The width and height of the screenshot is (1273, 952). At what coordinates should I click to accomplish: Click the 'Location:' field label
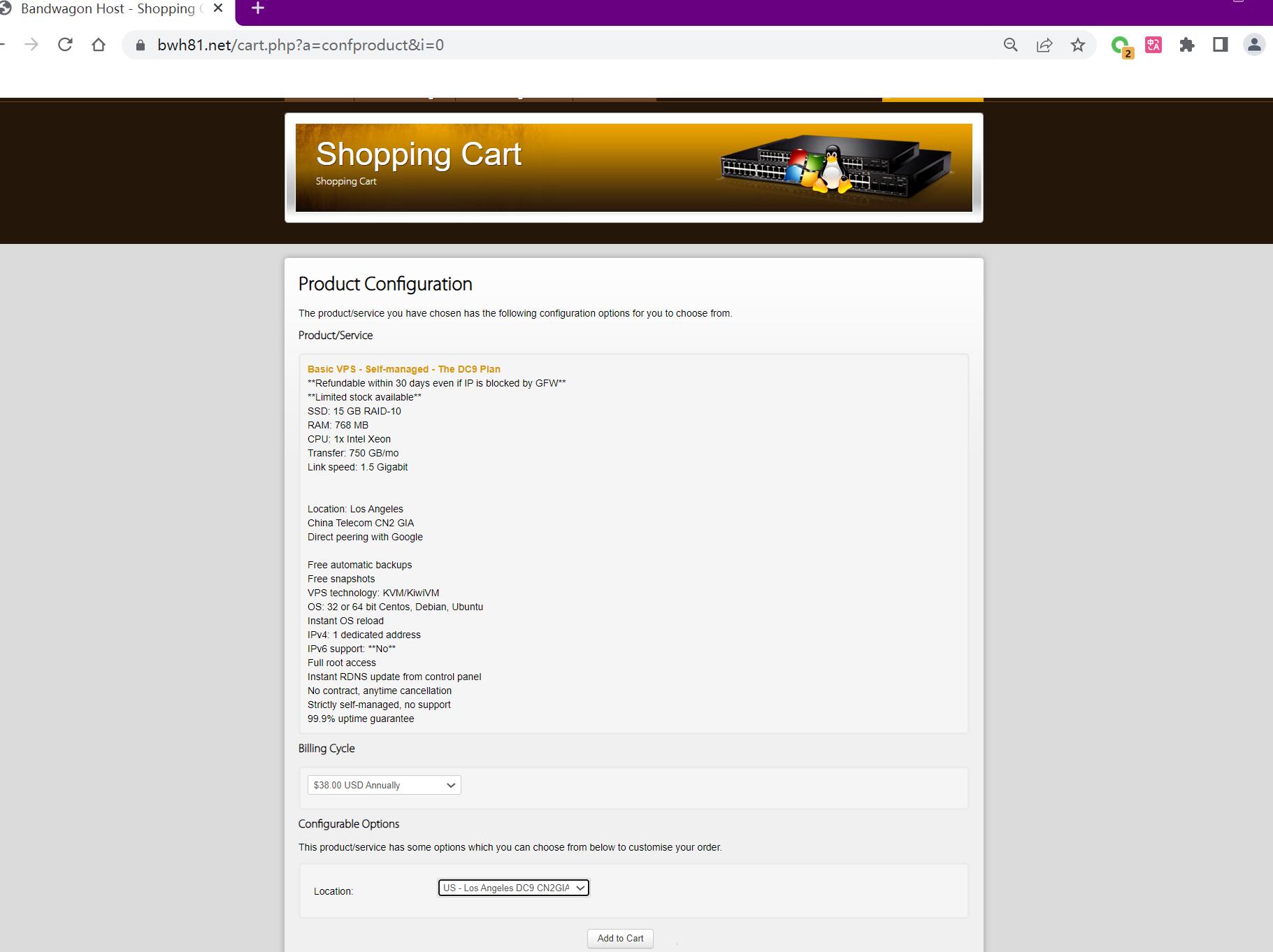[333, 891]
